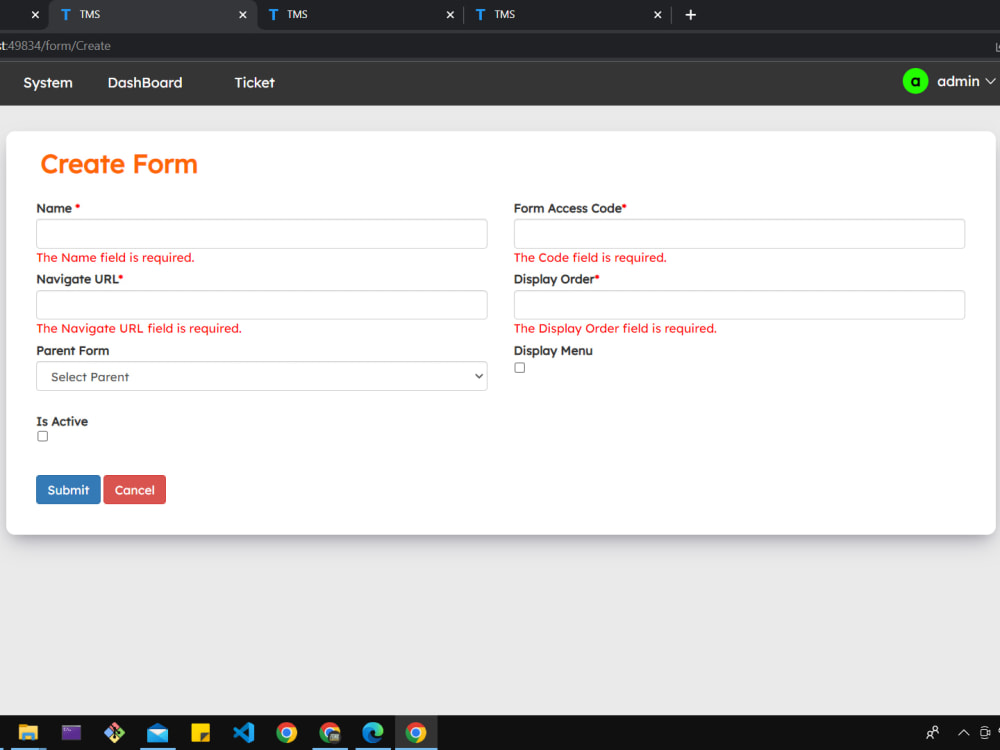Screen dimensions: 1000x750
Task: Click 'The Display Order field is required.' text
Action: (x=615, y=328)
